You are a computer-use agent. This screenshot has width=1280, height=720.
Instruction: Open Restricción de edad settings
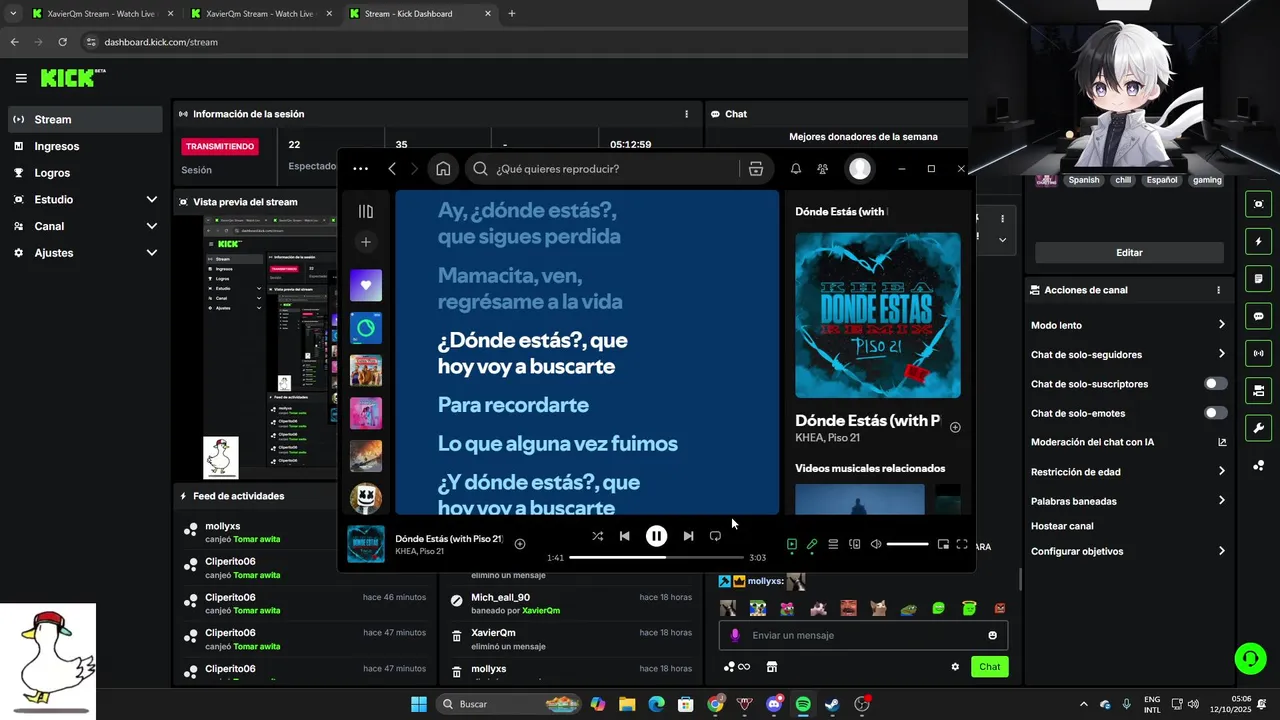point(1128,472)
